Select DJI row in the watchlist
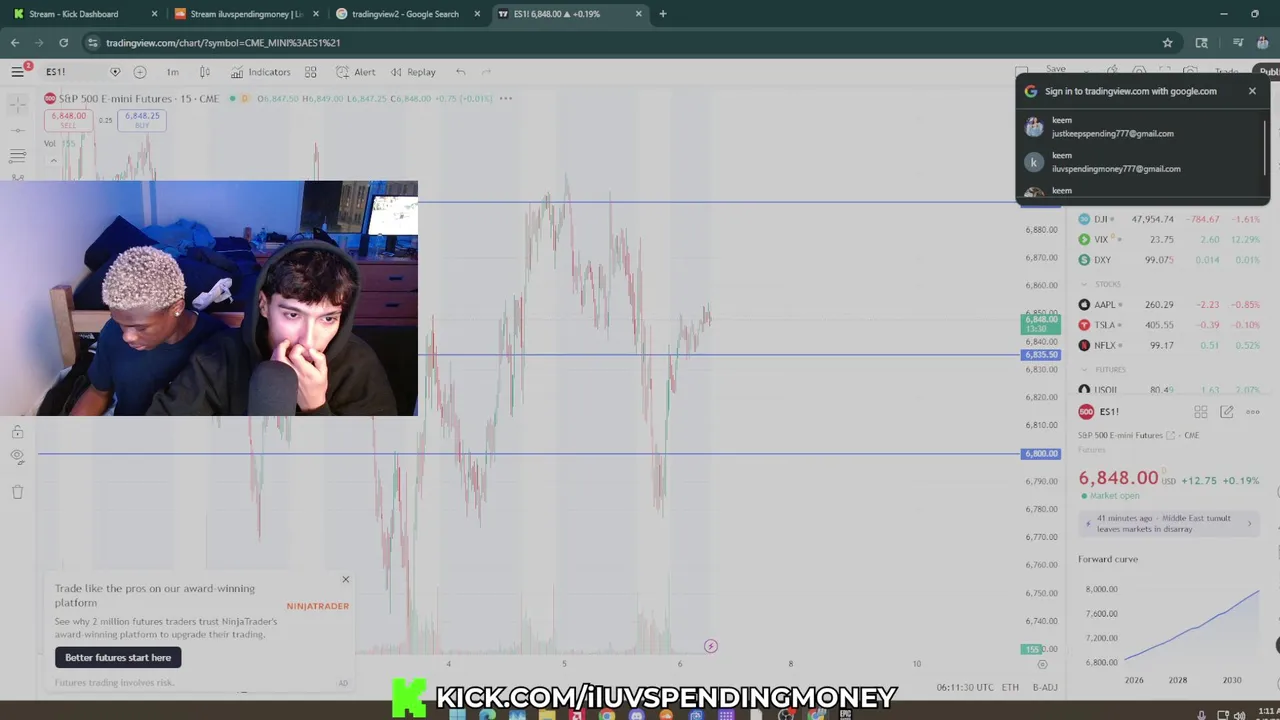Screen dimensions: 1280x720 click(x=1168, y=219)
